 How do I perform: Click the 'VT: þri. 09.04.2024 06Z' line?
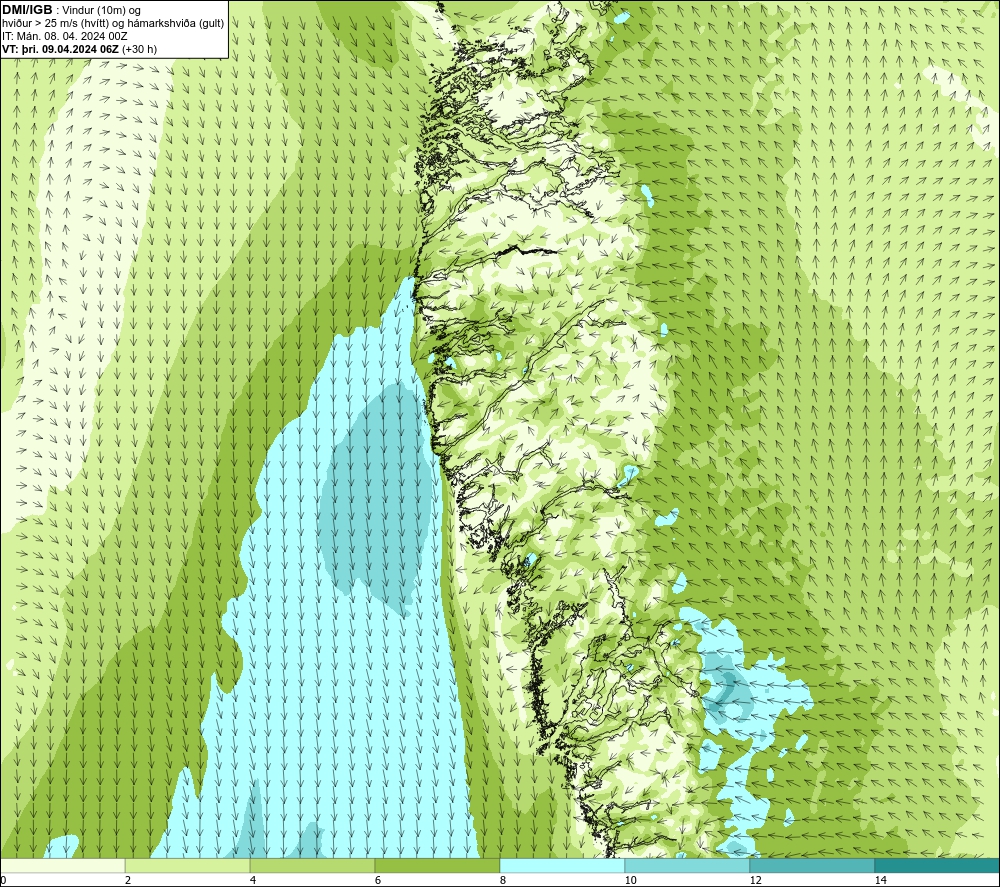(61, 49)
